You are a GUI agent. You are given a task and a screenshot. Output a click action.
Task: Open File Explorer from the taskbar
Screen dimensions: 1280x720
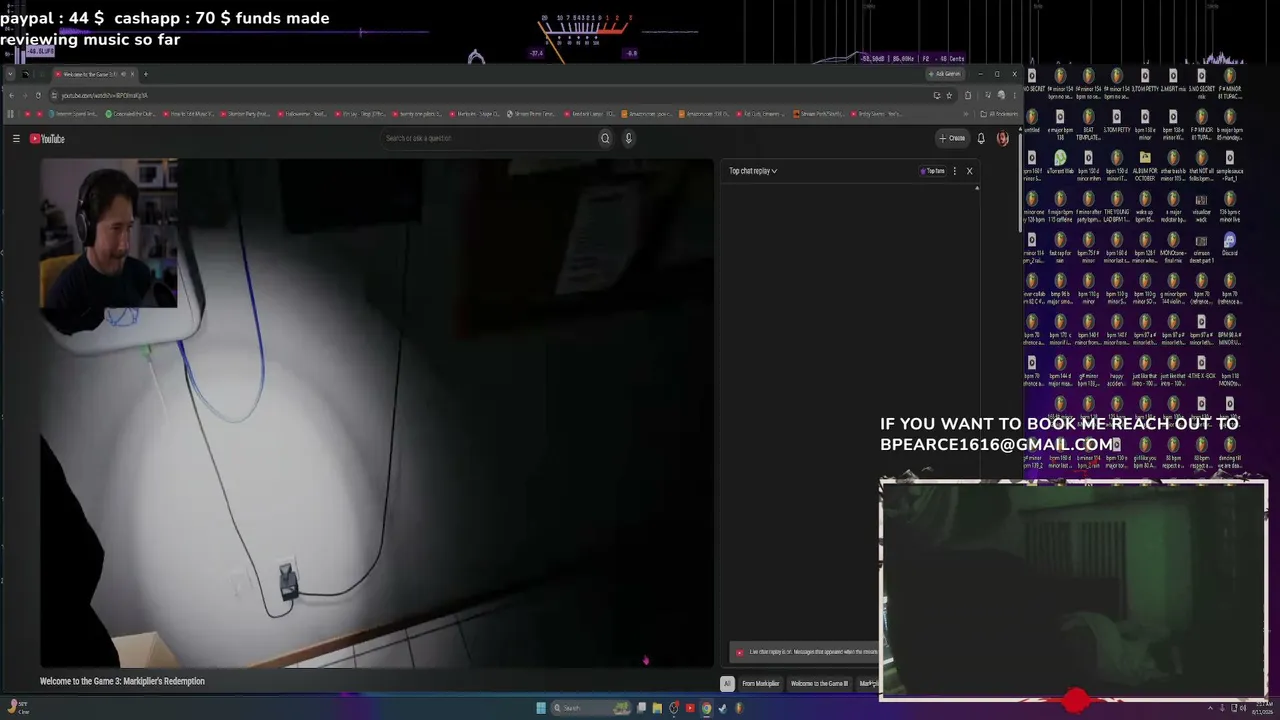[x=657, y=708]
